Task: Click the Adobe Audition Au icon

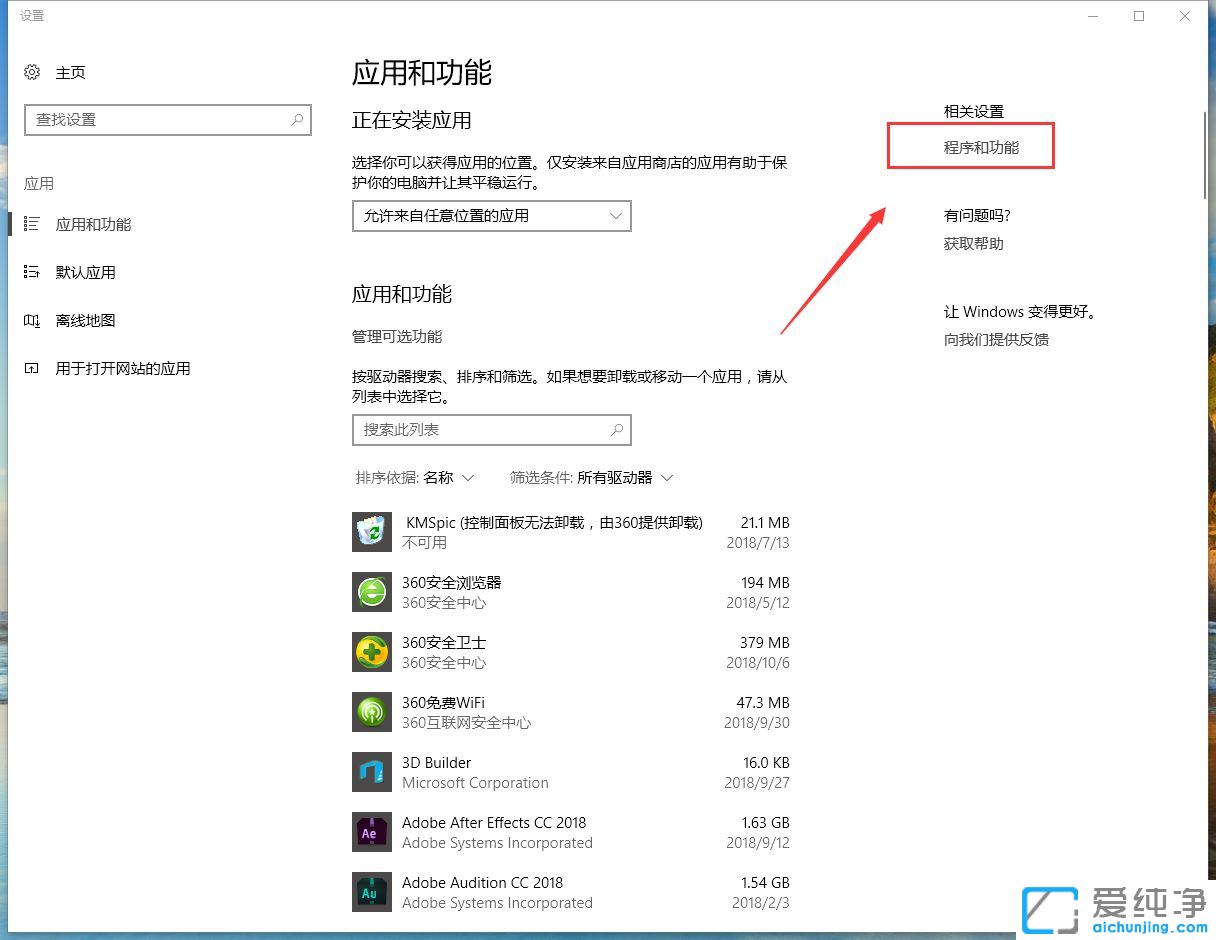Action: [x=371, y=892]
